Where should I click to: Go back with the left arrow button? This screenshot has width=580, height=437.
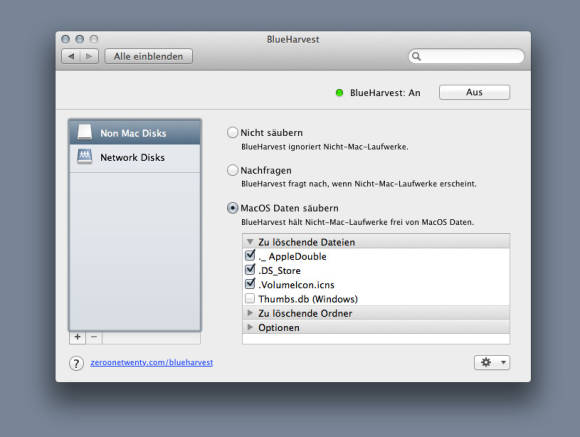click(x=71, y=56)
